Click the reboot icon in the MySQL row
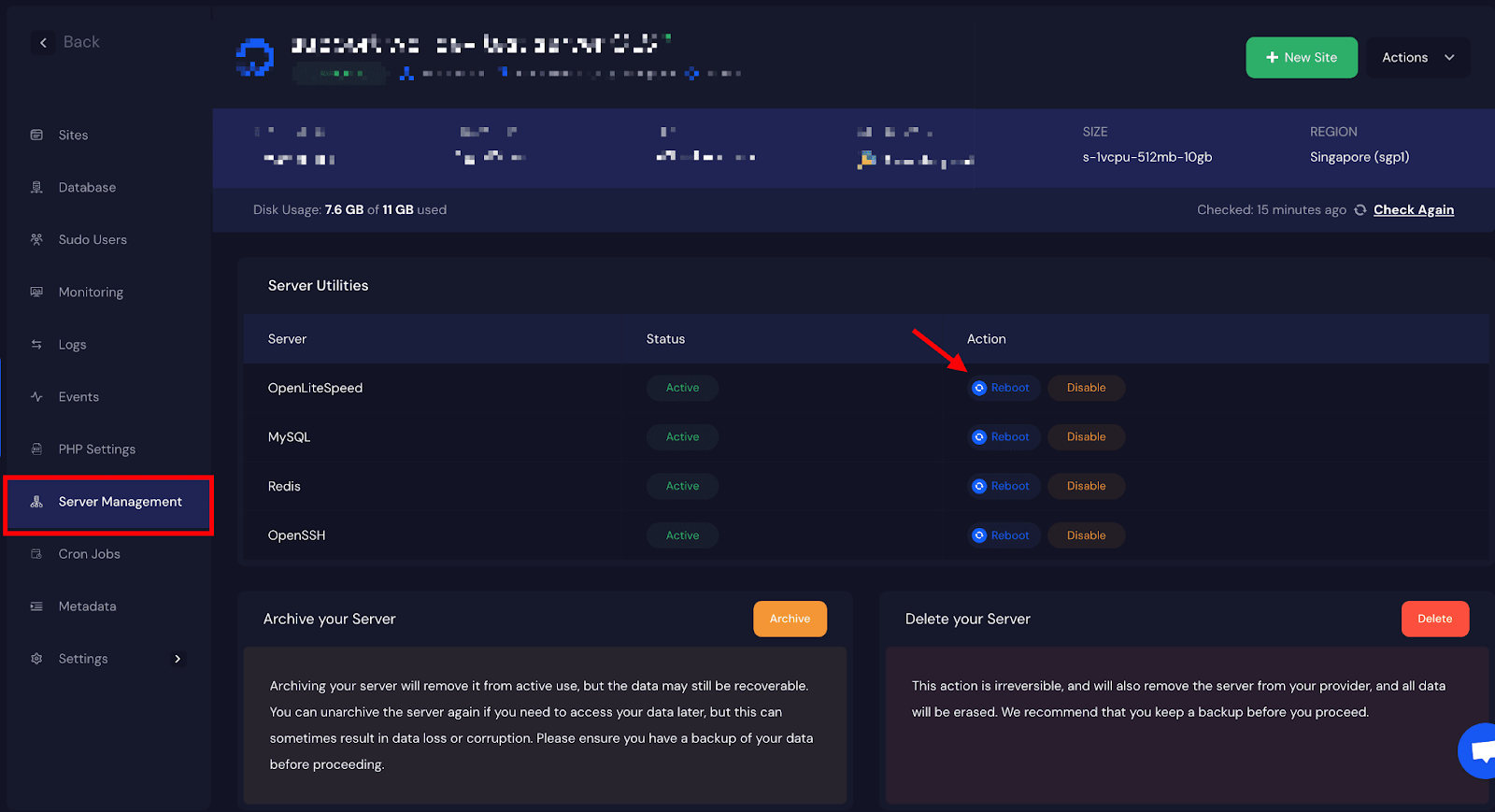 [x=979, y=437]
